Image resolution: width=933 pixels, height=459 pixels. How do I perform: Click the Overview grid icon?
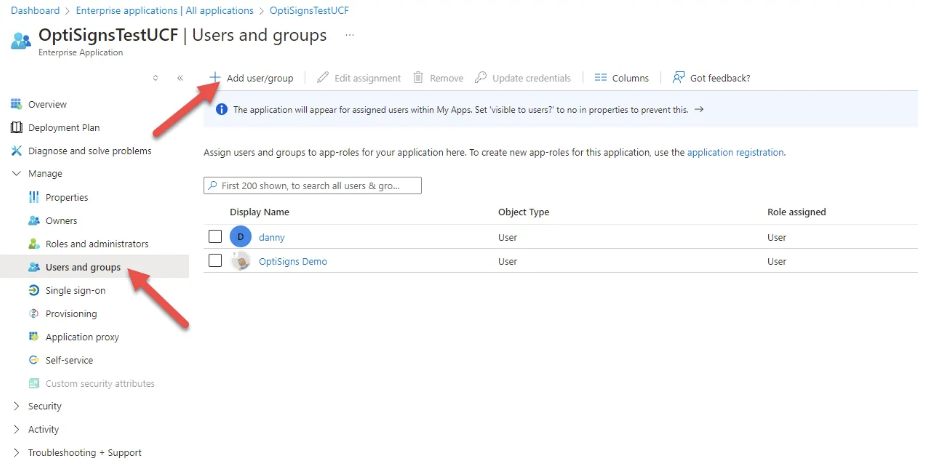coord(17,104)
